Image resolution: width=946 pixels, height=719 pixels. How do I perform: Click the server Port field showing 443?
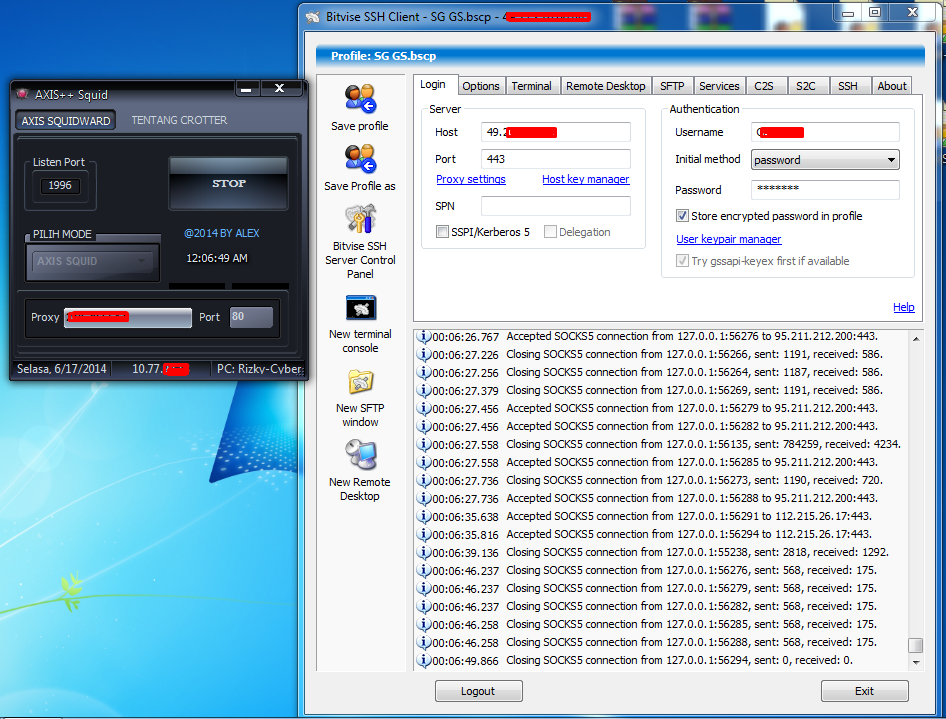(556, 159)
